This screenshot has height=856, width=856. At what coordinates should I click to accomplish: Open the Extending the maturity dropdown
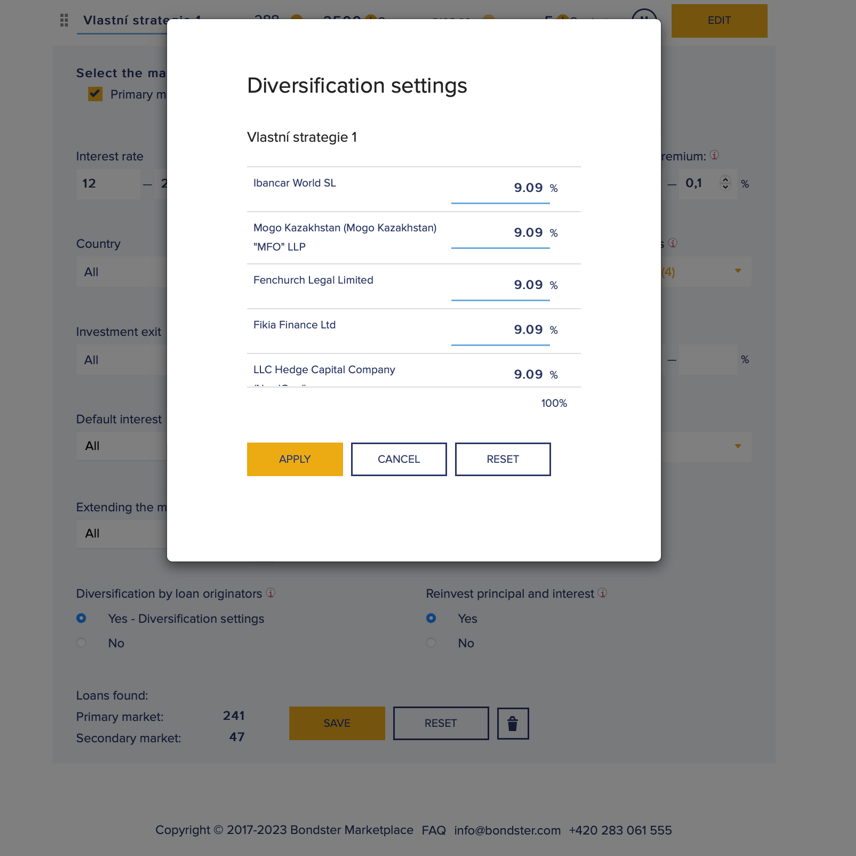pos(122,533)
